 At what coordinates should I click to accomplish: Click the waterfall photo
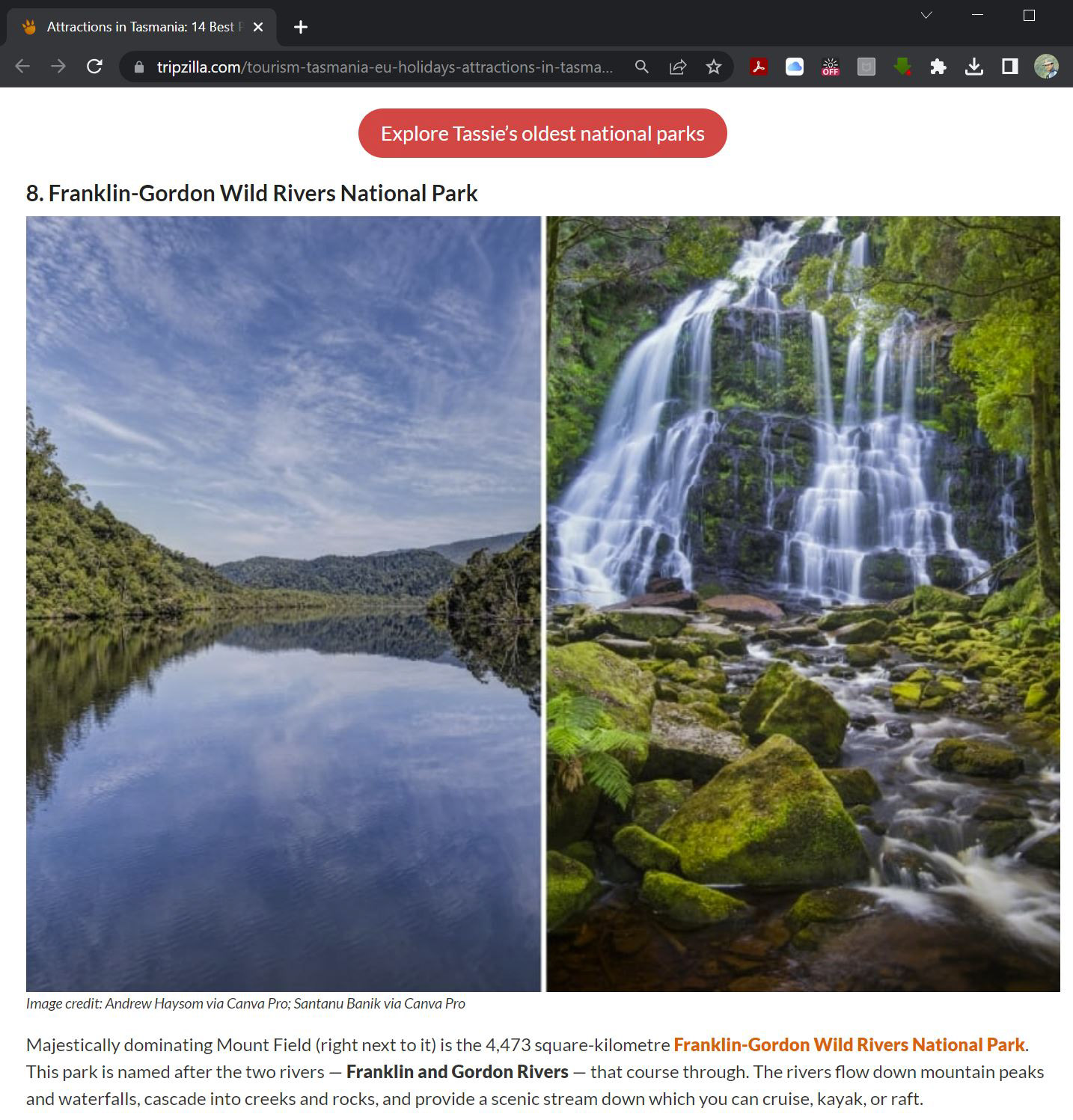[x=803, y=604]
